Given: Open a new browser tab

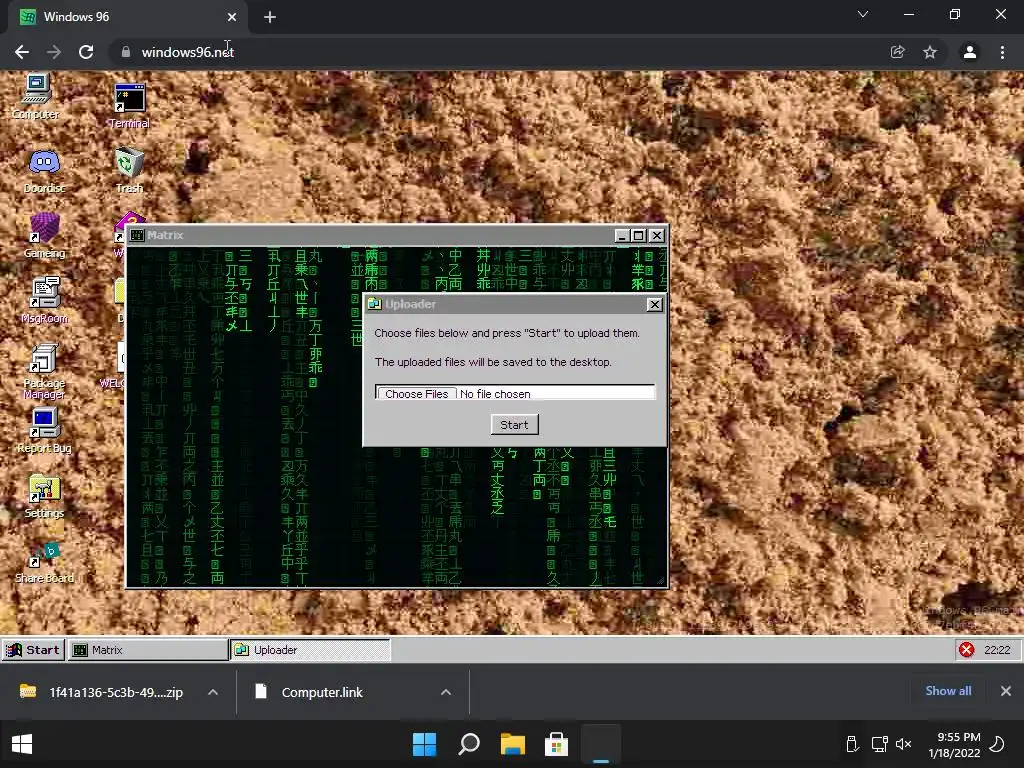Looking at the screenshot, I should pyautogui.click(x=270, y=17).
